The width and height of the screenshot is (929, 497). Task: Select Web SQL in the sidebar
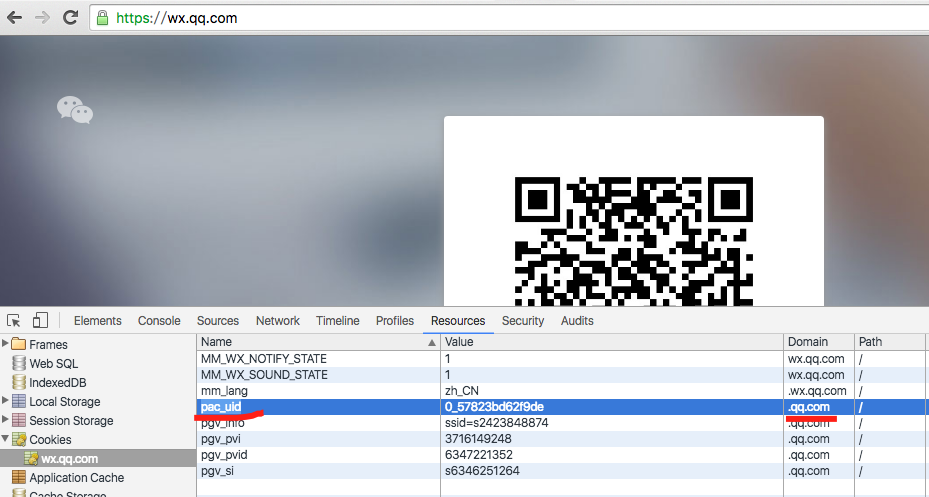click(53, 364)
